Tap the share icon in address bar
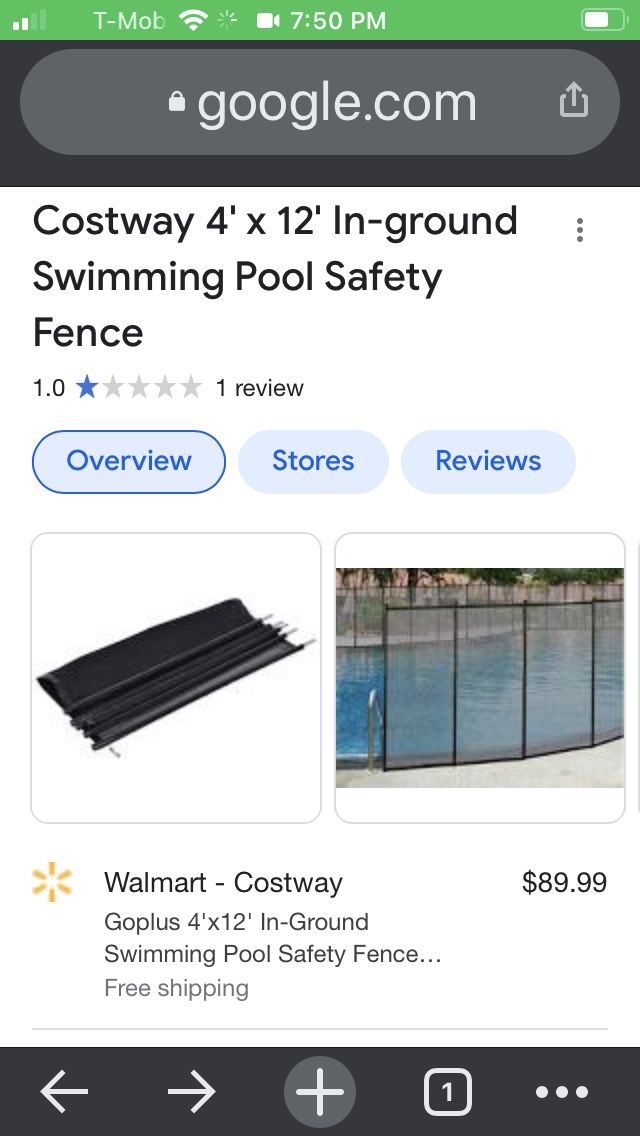640x1136 pixels. [x=573, y=101]
